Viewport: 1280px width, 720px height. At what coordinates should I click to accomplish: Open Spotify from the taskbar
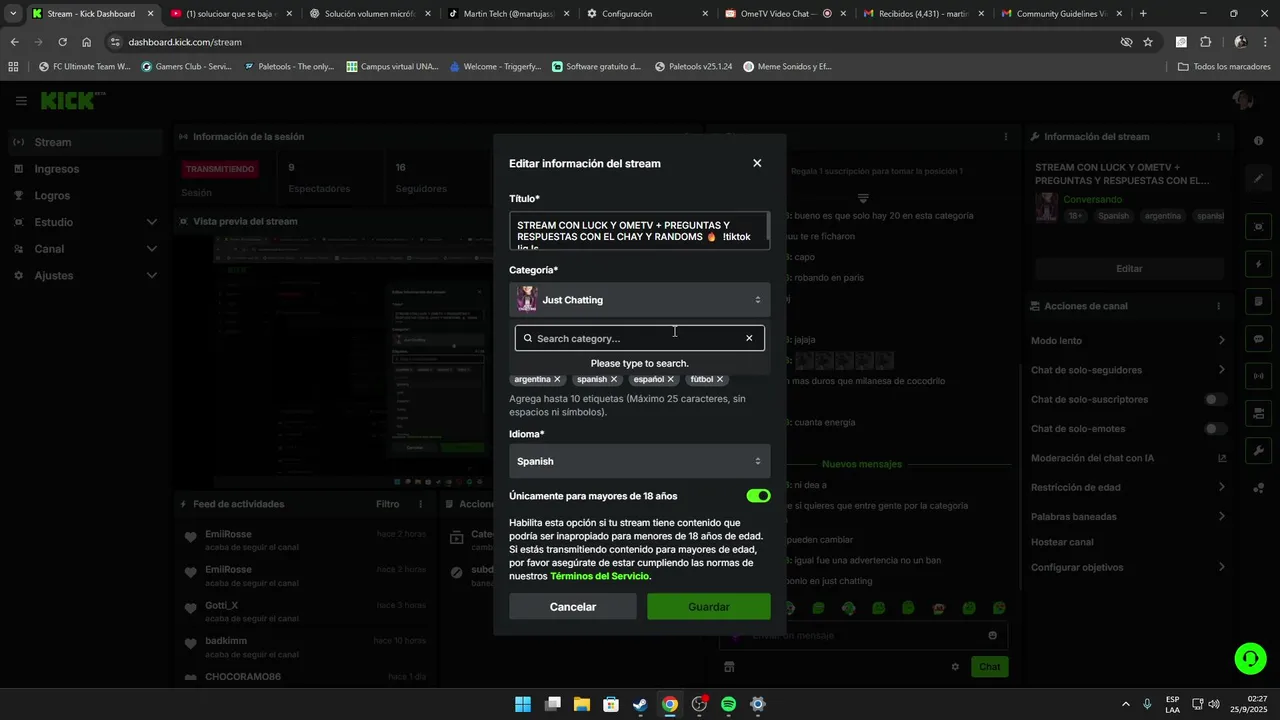tap(729, 704)
